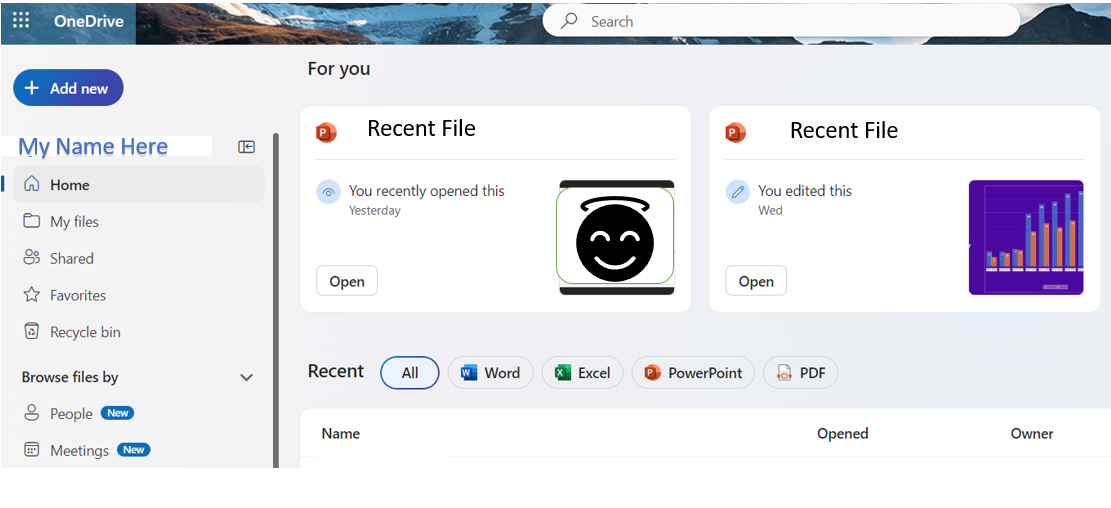Viewport: 1111px width, 508px height.
Task: Filter Recent by PowerPoint
Action: tap(693, 373)
